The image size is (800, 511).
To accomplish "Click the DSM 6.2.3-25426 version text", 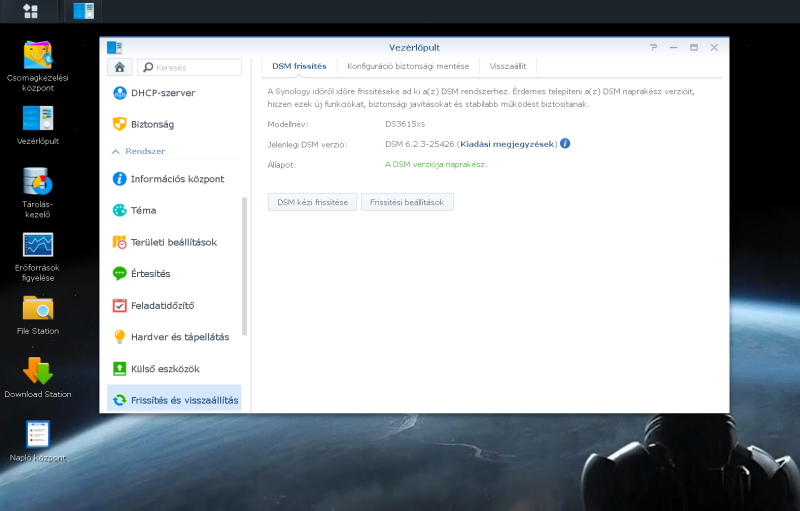I will coord(419,144).
